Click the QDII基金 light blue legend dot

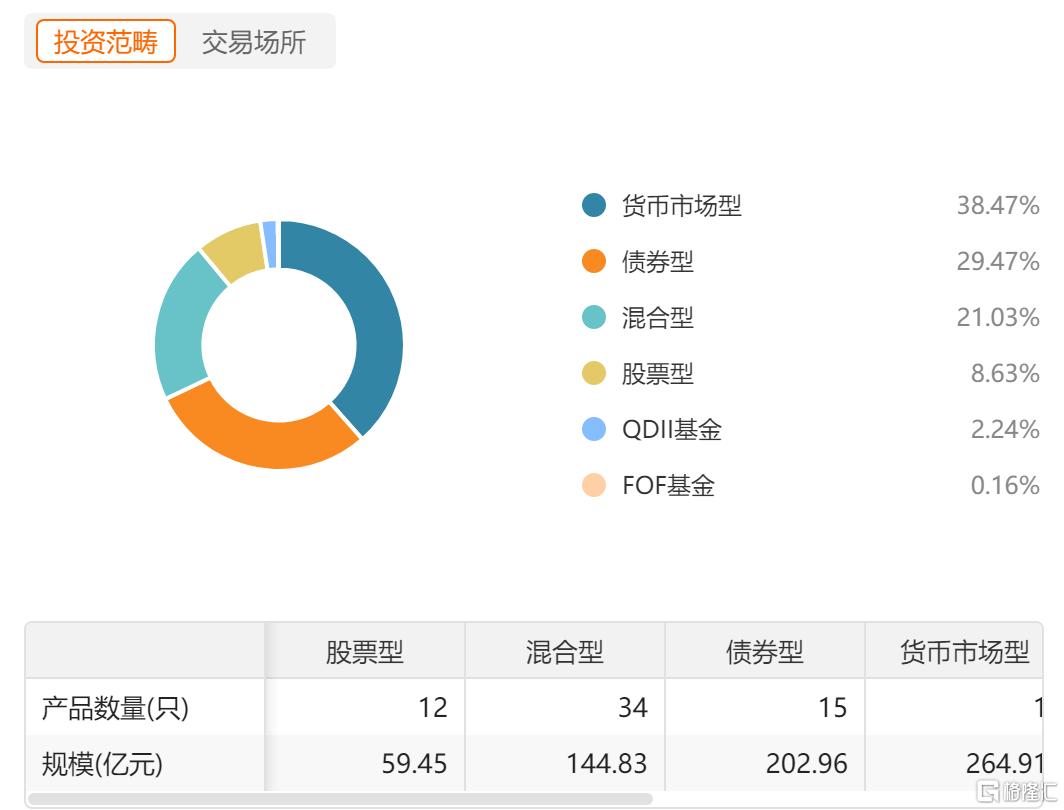[x=594, y=429]
